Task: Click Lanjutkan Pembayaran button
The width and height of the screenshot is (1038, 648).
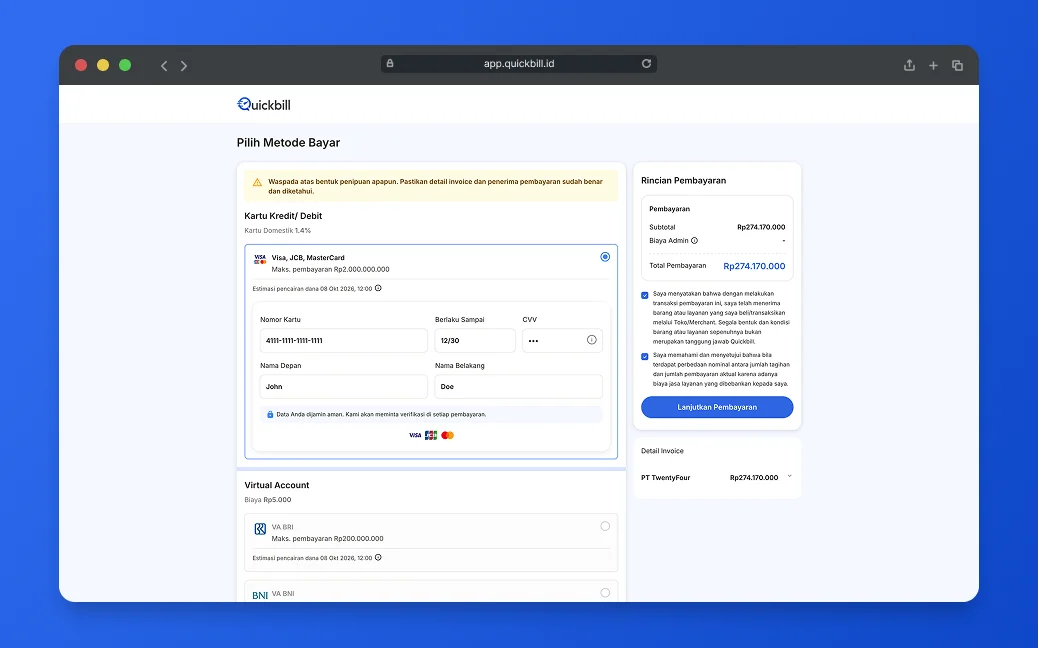Action: tap(717, 407)
